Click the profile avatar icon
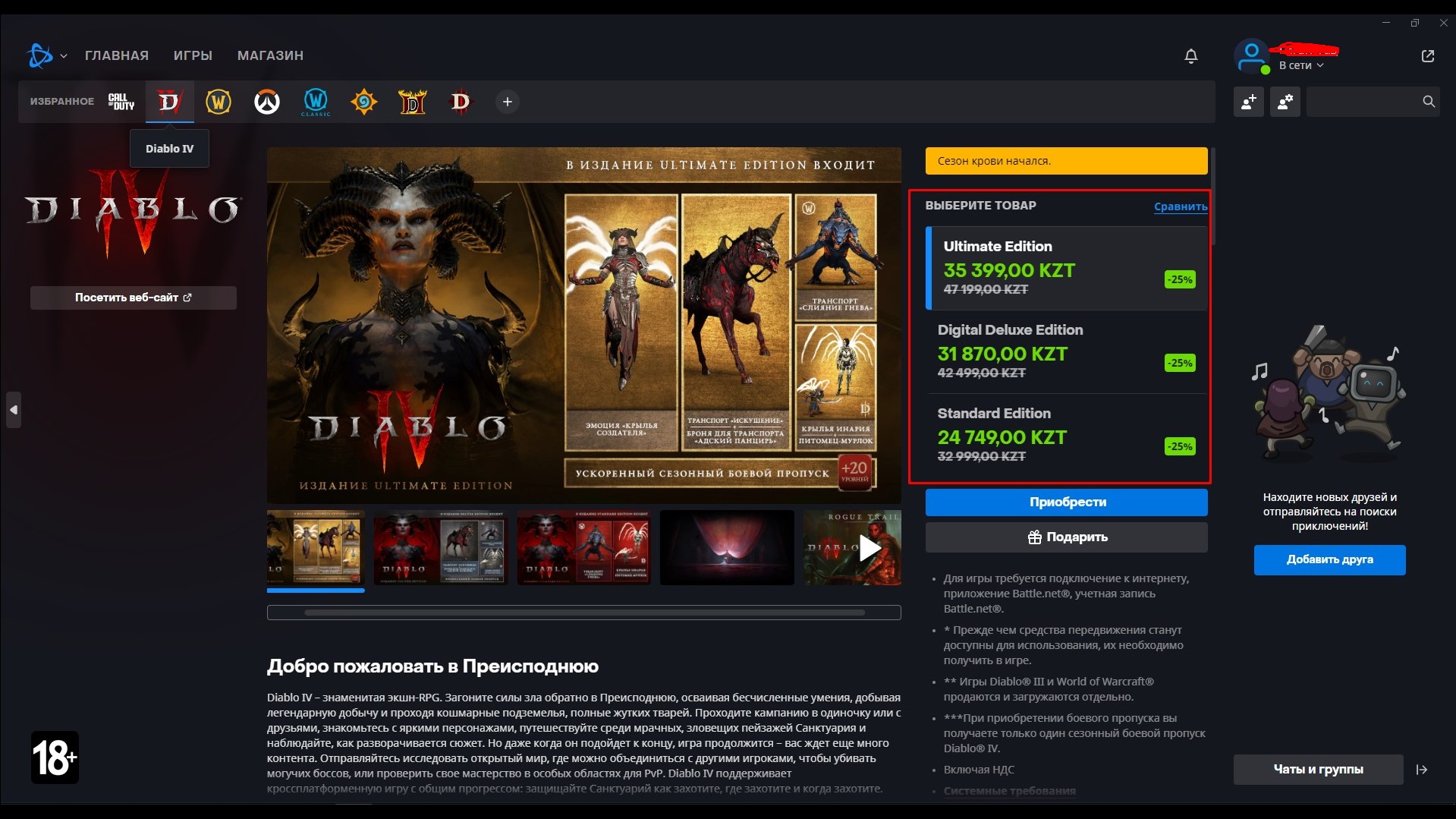Viewport: 1456px width, 819px height. pos(1252,56)
